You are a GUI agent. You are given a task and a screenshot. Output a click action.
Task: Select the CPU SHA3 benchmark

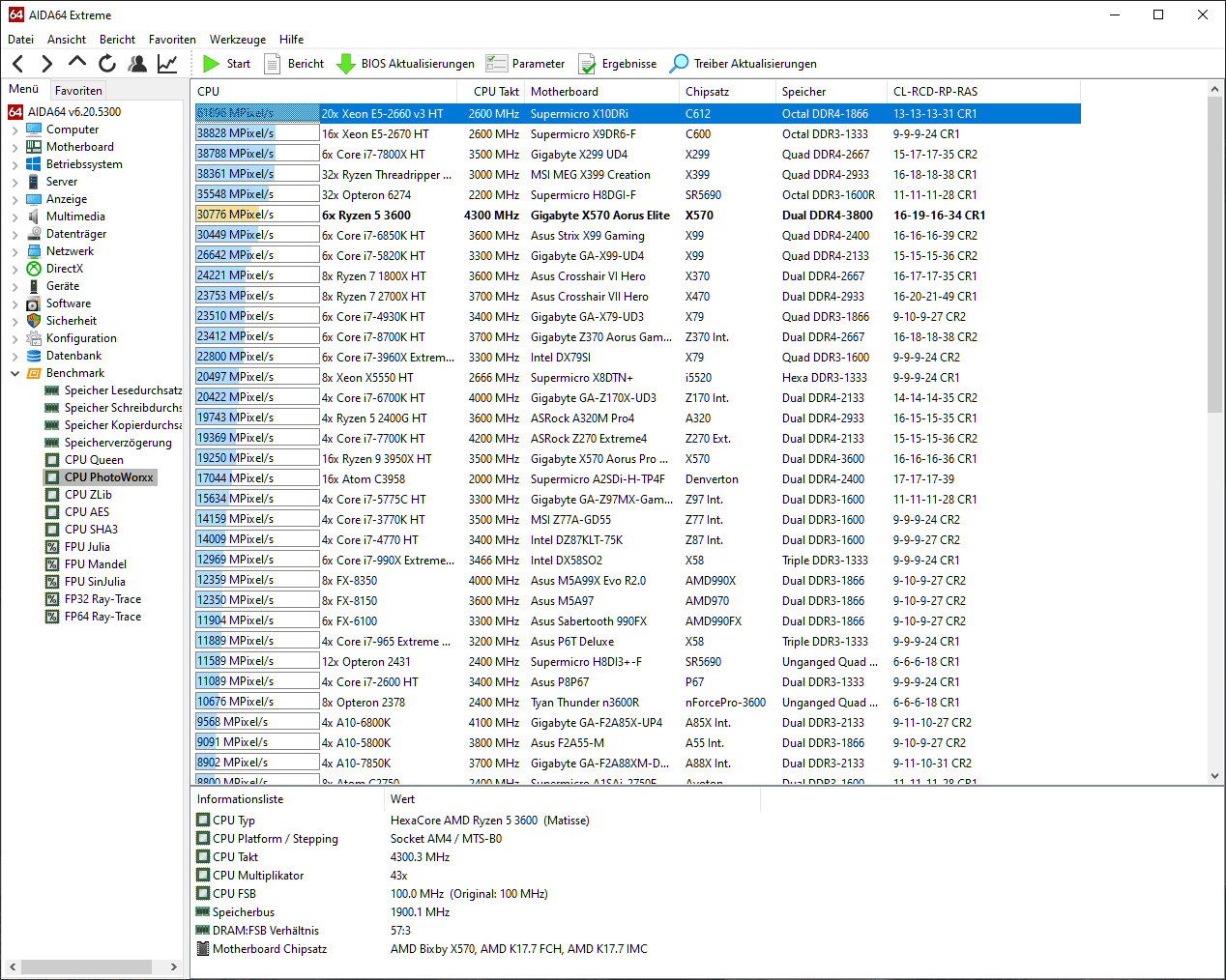[x=81, y=530]
